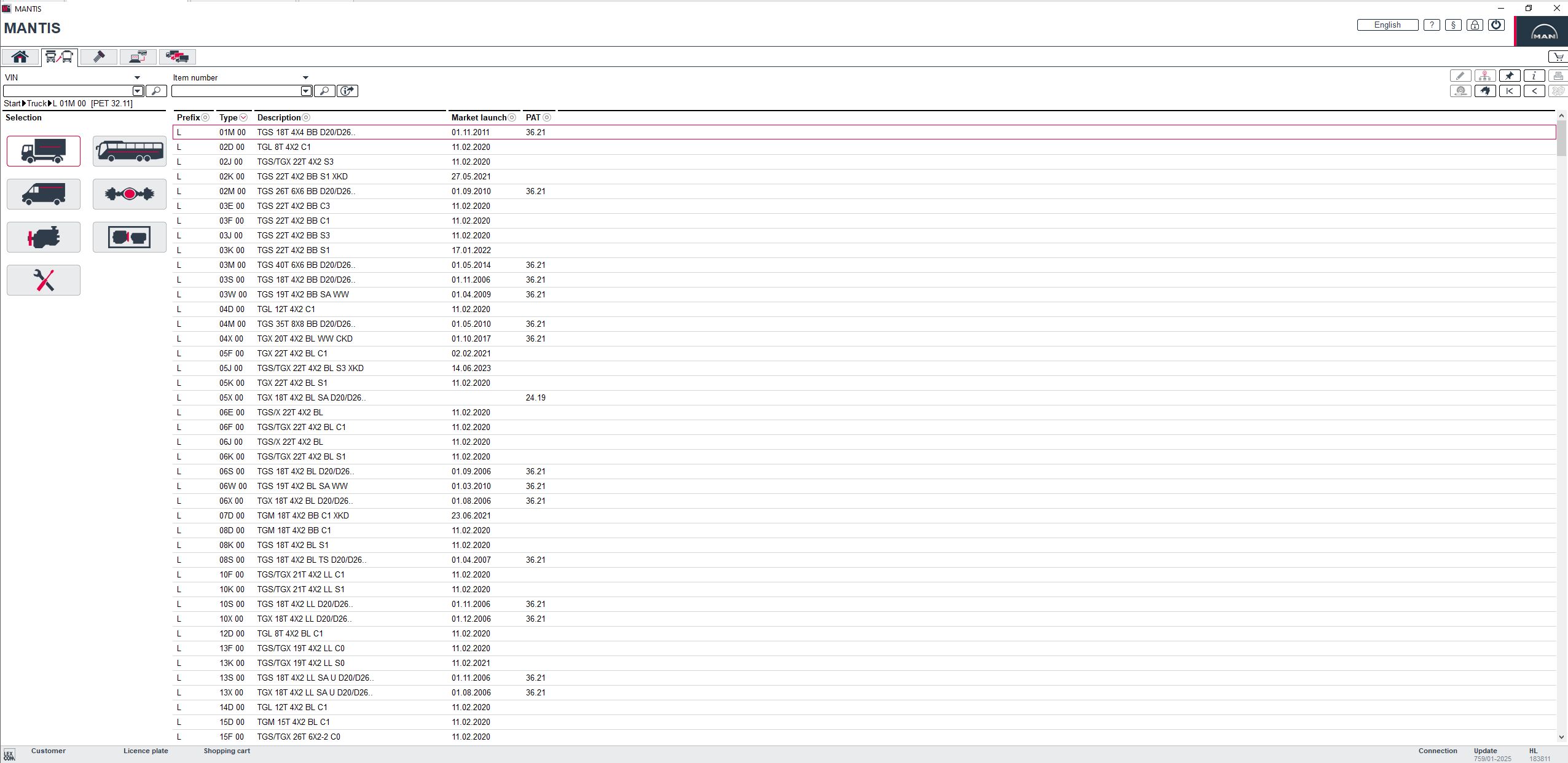Select the Axle category button
This screenshot has width=1568, height=763.
tap(130, 194)
